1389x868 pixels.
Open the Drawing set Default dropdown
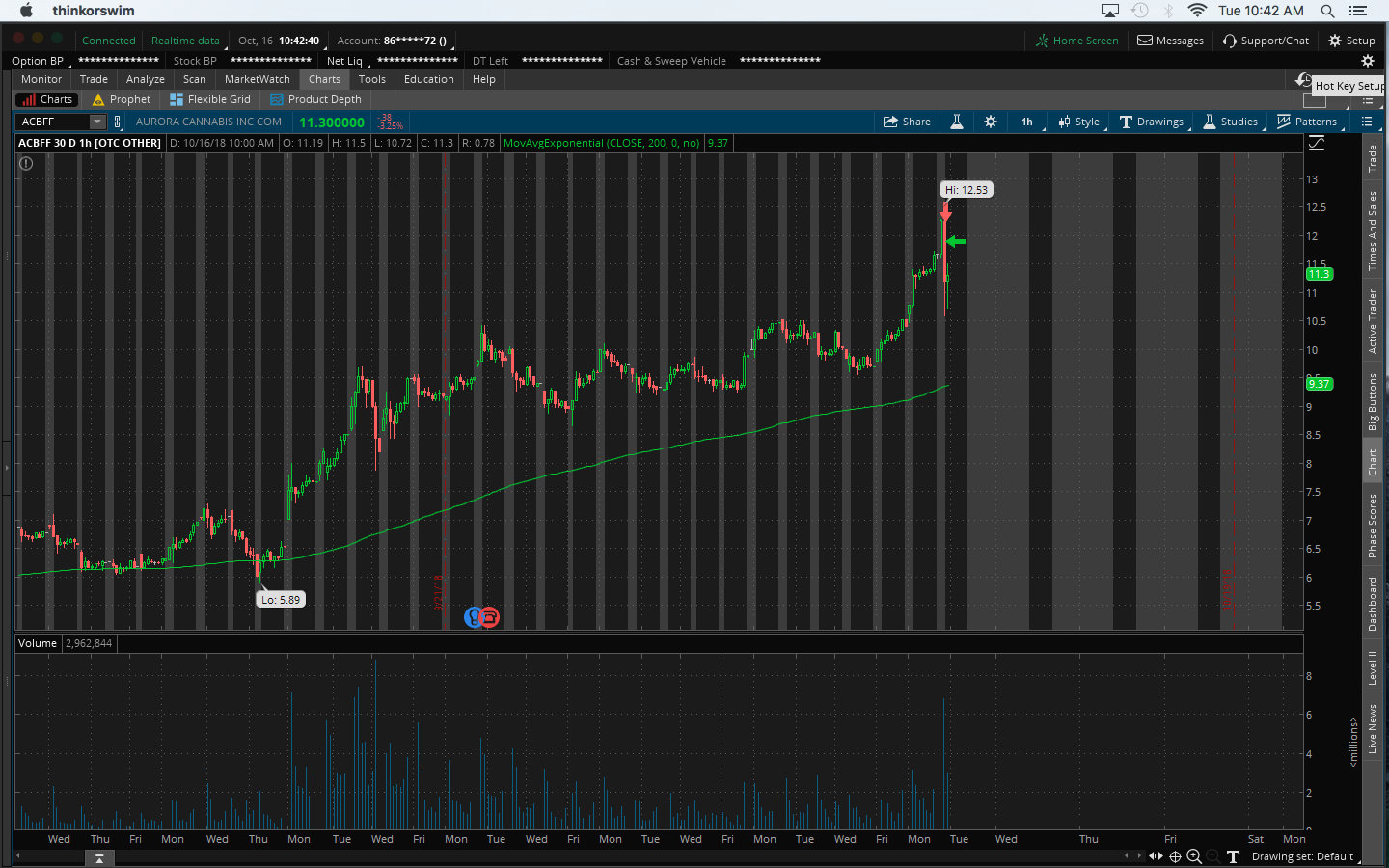pos(1302,856)
